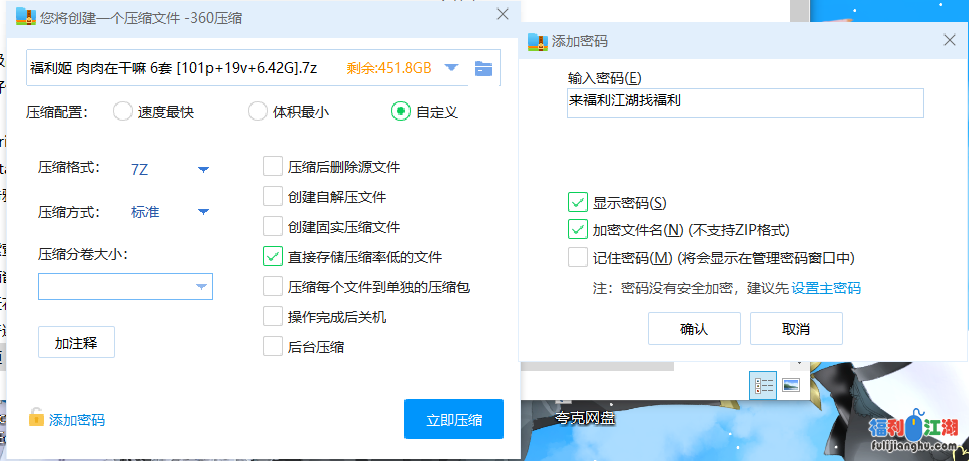Select the 速度最快 compression option
The width and height of the screenshot is (969, 461).
(123, 111)
